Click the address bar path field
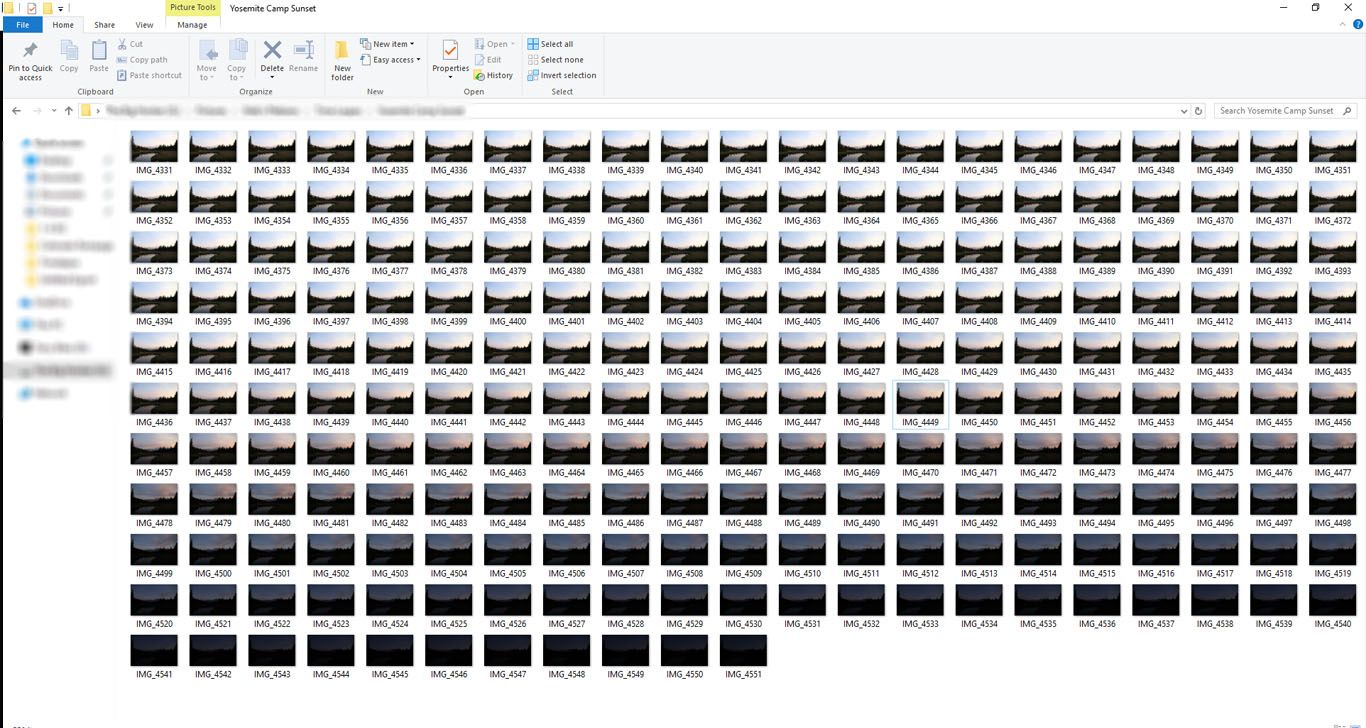 (x=633, y=111)
